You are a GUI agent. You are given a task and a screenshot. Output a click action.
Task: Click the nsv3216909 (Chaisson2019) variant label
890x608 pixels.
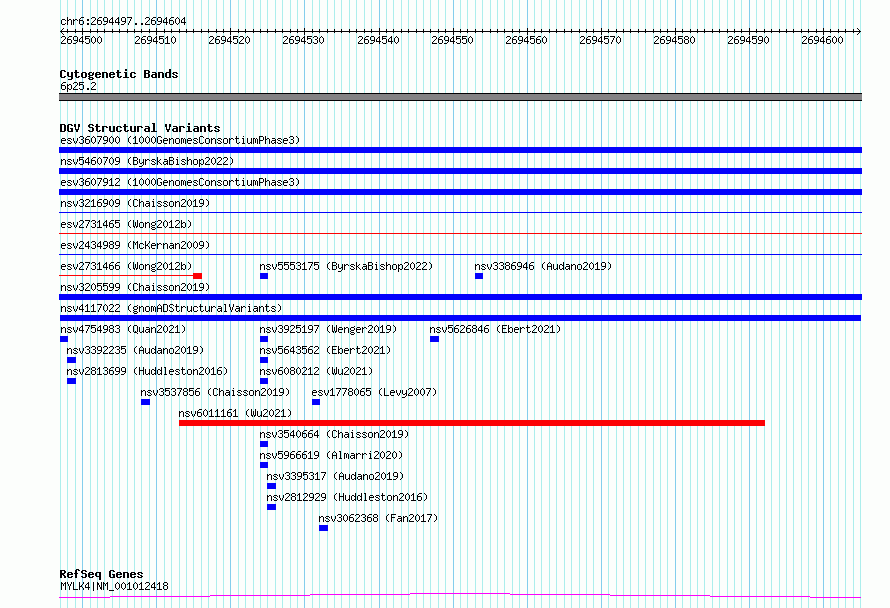(x=135, y=203)
